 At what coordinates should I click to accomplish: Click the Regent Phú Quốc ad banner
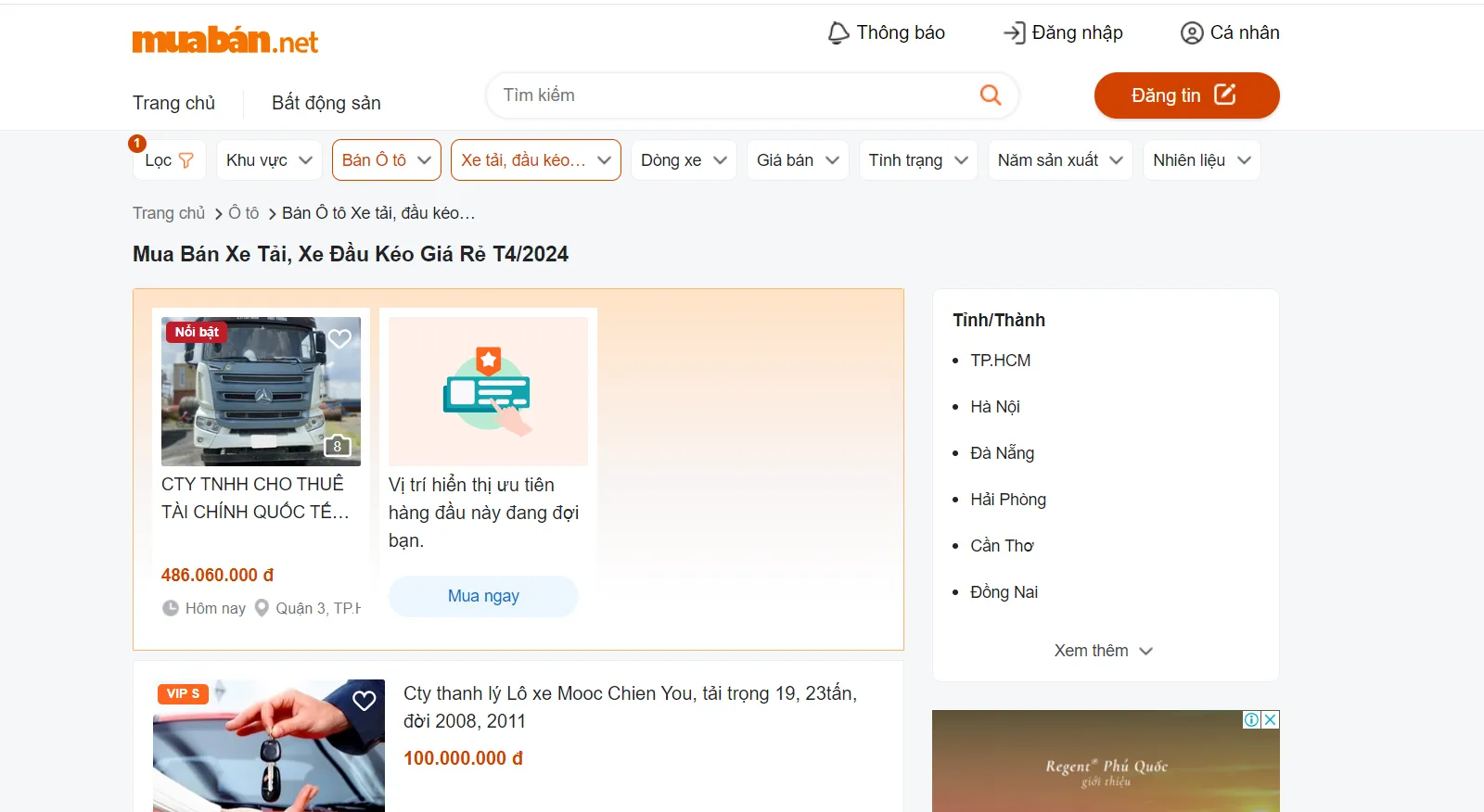pyautogui.click(x=1106, y=761)
